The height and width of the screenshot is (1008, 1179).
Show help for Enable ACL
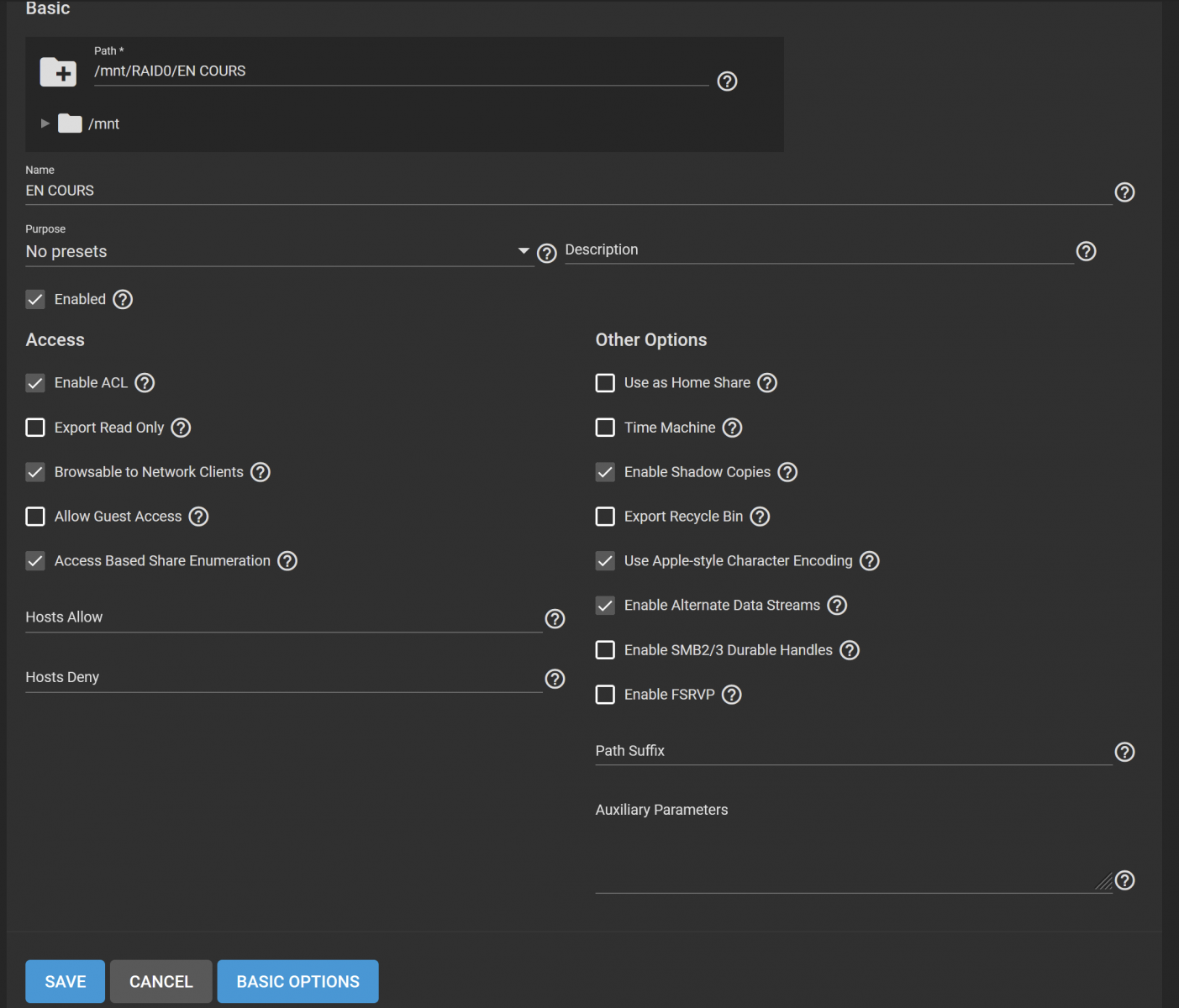(145, 383)
